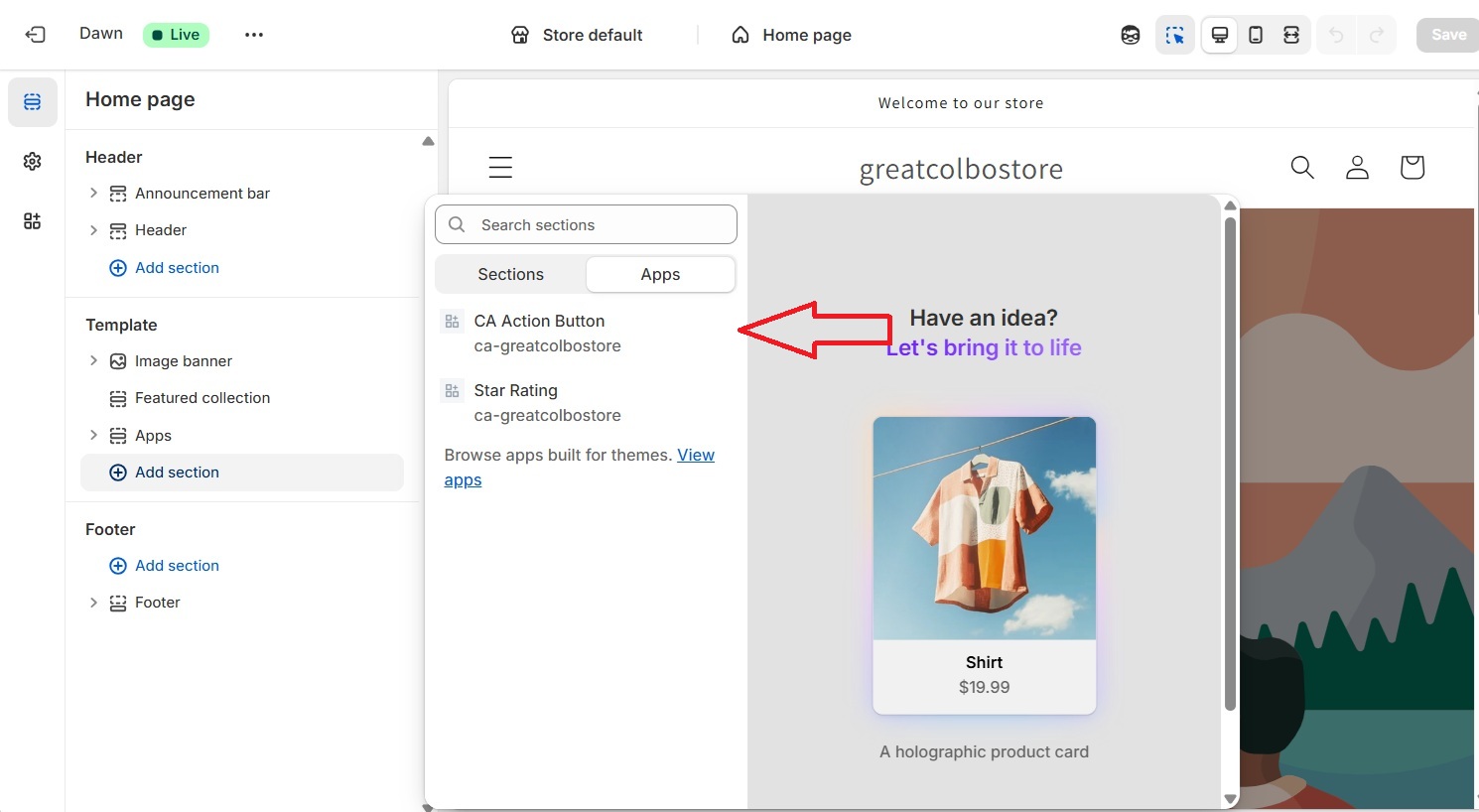Click the store search magnifier icon

(x=1302, y=168)
